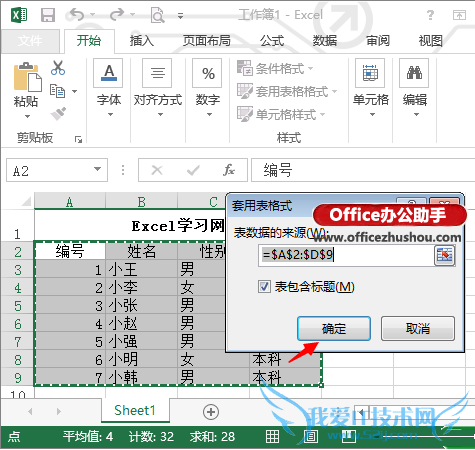Click the 确定 button
The width and height of the screenshot is (475, 450).
click(334, 329)
